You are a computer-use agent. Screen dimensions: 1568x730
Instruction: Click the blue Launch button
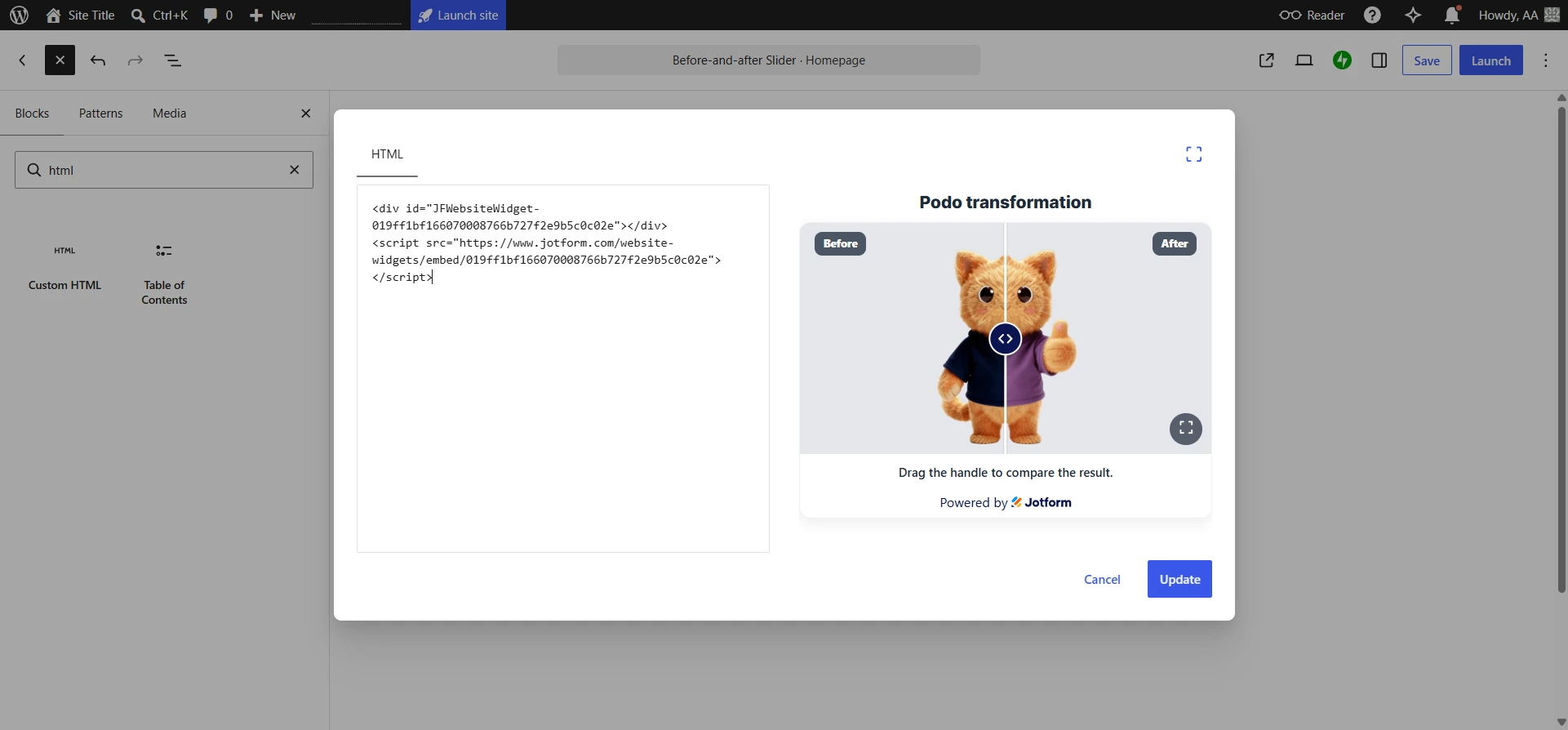click(1491, 60)
